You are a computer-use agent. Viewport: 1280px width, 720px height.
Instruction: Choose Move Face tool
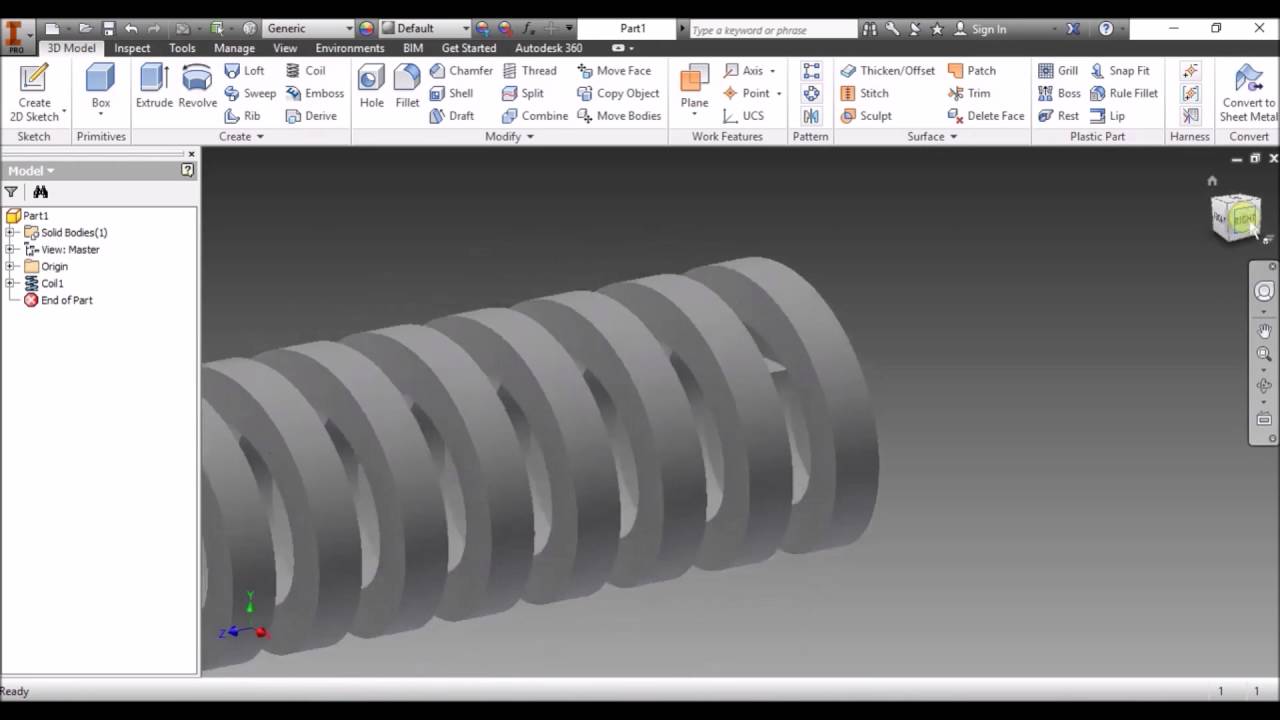614,71
